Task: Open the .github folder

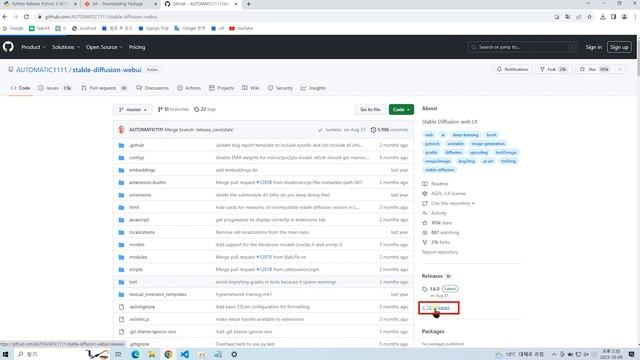Action: [136, 145]
